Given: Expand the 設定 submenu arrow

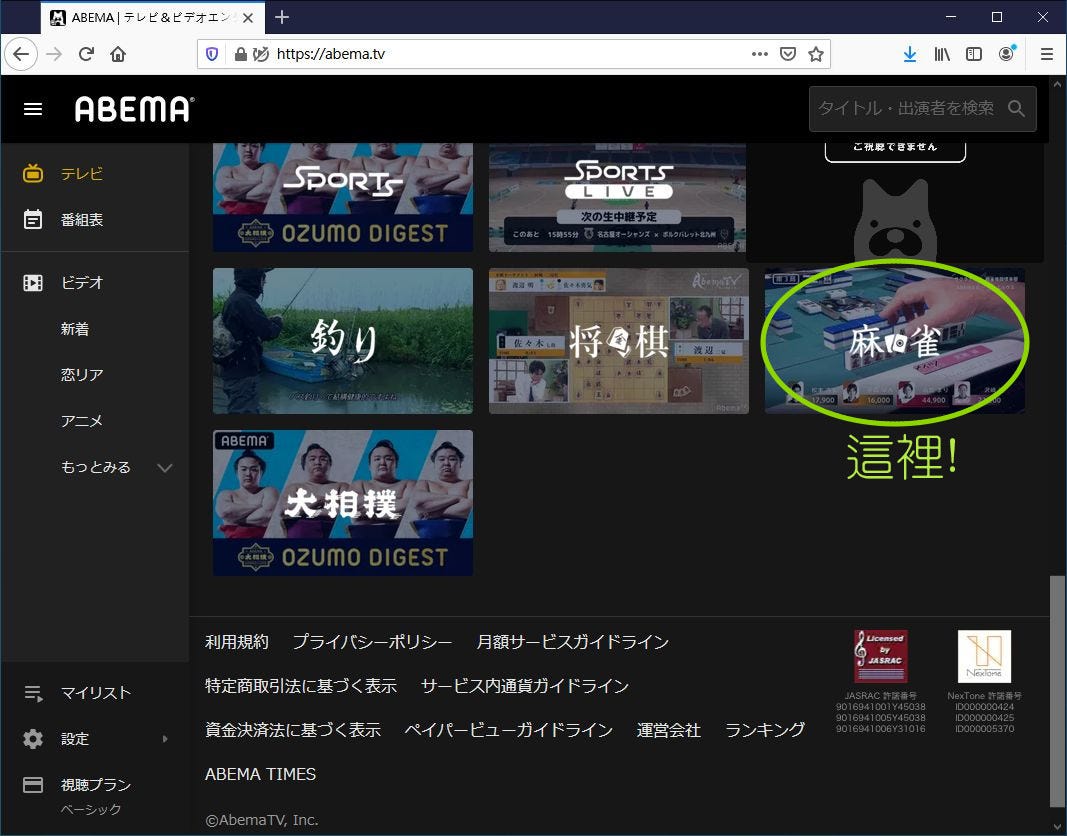Looking at the screenshot, I should coord(165,739).
